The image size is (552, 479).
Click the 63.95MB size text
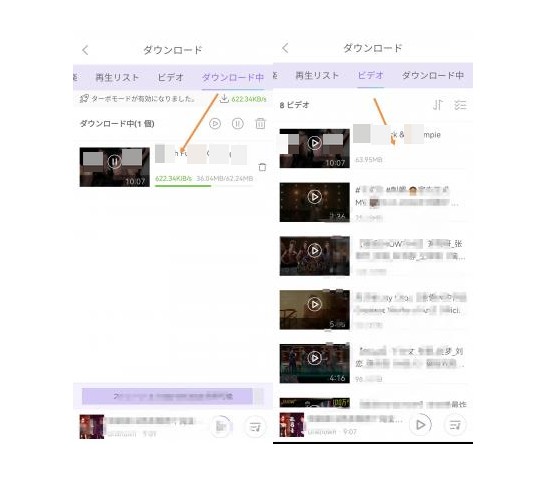[369, 159]
